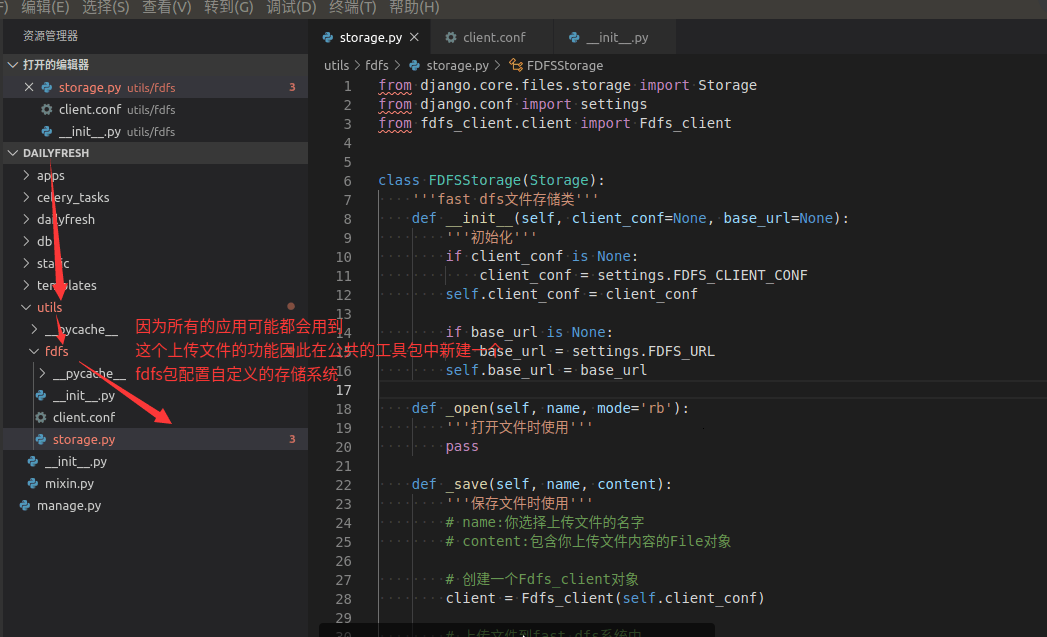This screenshot has width=1047, height=637.
Task: Select the storage.py editor tab
Action: click(371, 37)
